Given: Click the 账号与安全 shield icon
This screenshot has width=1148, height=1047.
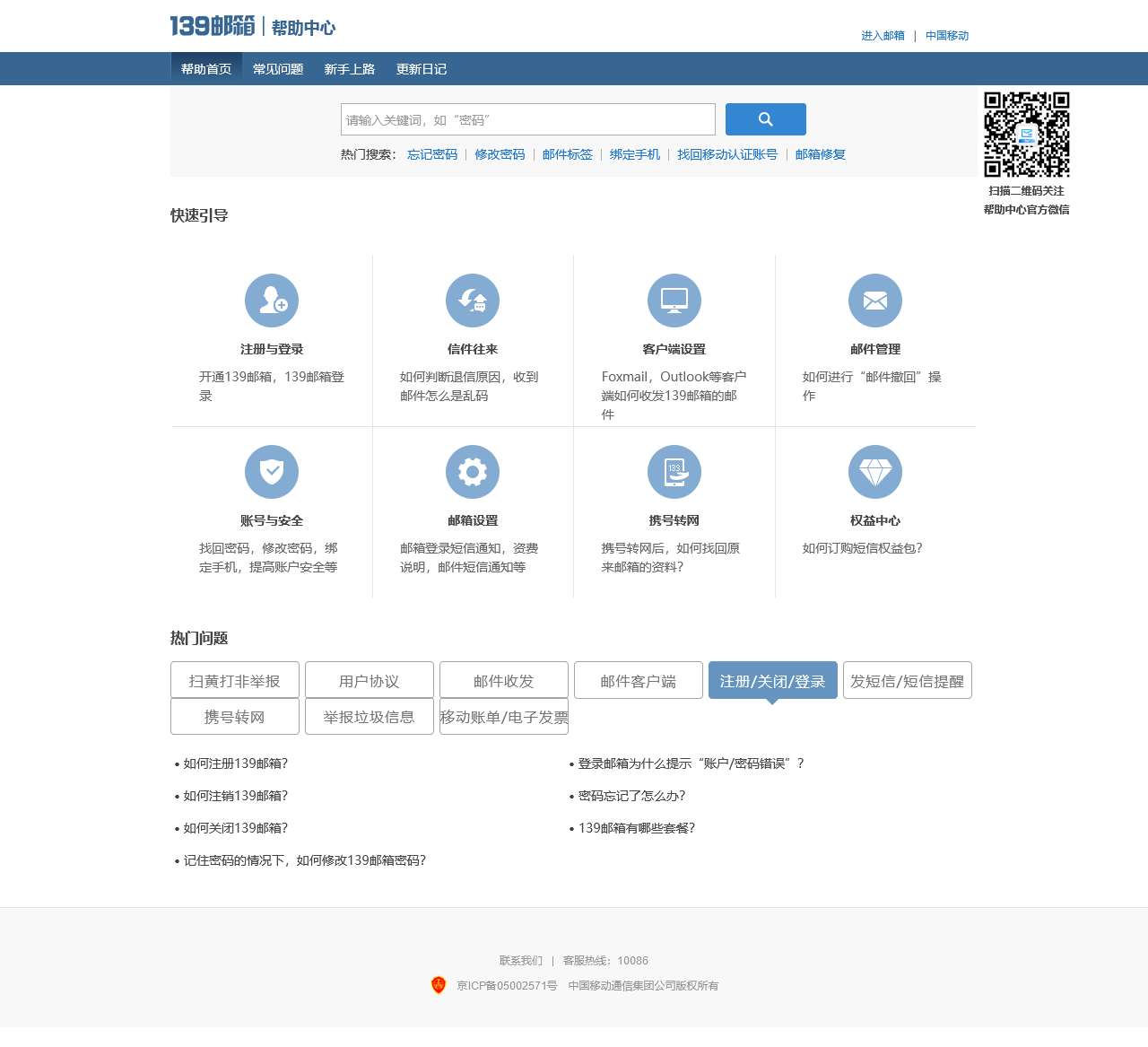Looking at the screenshot, I should [x=272, y=472].
